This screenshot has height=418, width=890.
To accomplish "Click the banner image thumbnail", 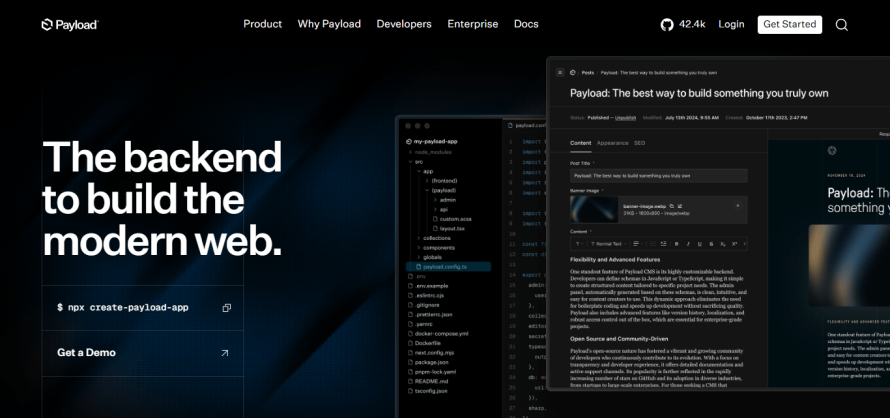I will tap(594, 210).
